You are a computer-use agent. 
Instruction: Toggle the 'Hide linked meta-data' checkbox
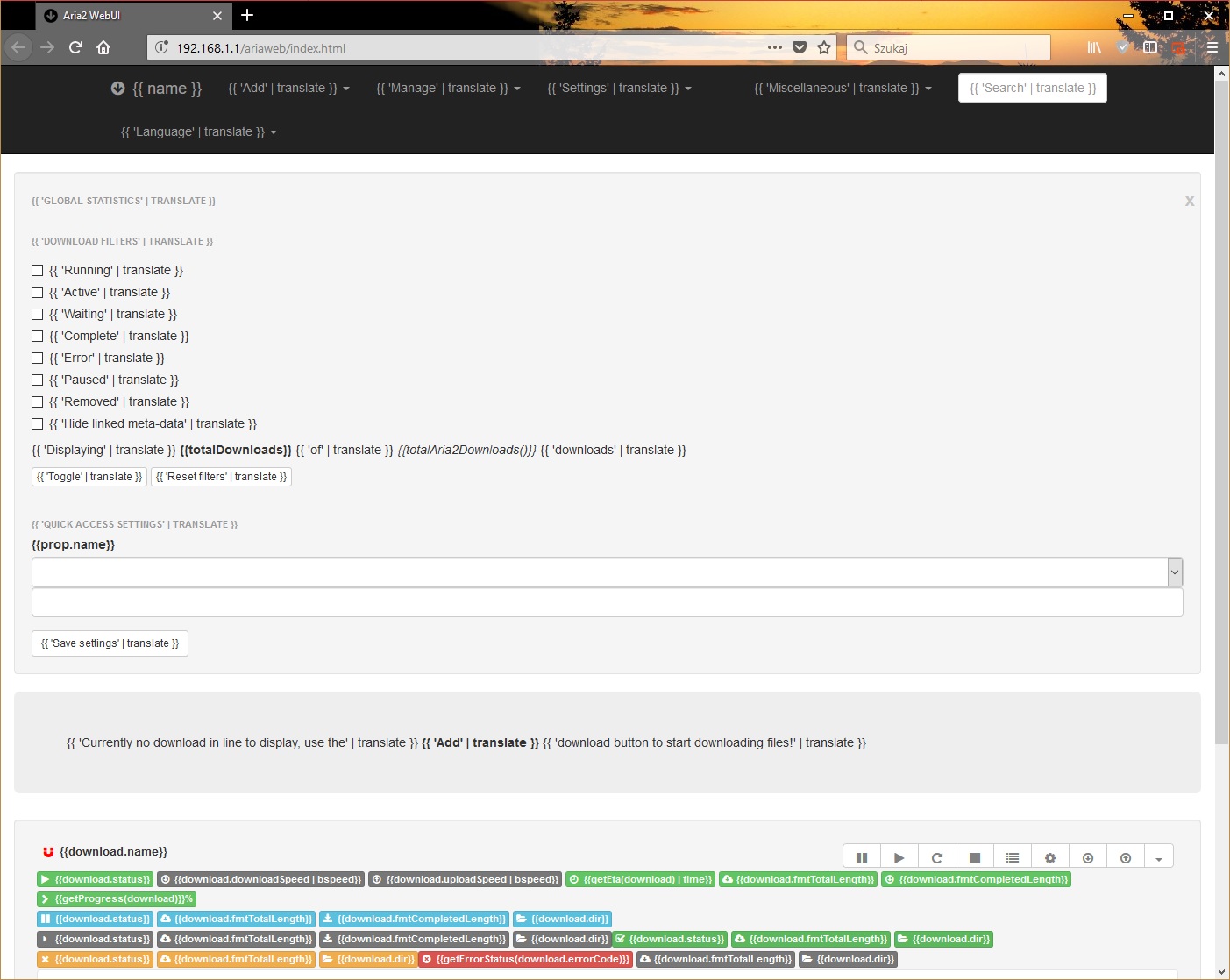click(x=38, y=424)
